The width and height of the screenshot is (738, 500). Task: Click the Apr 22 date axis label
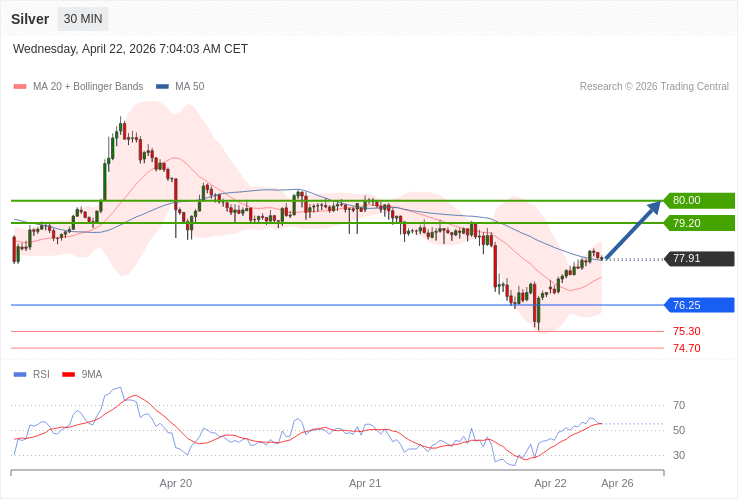[550, 483]
